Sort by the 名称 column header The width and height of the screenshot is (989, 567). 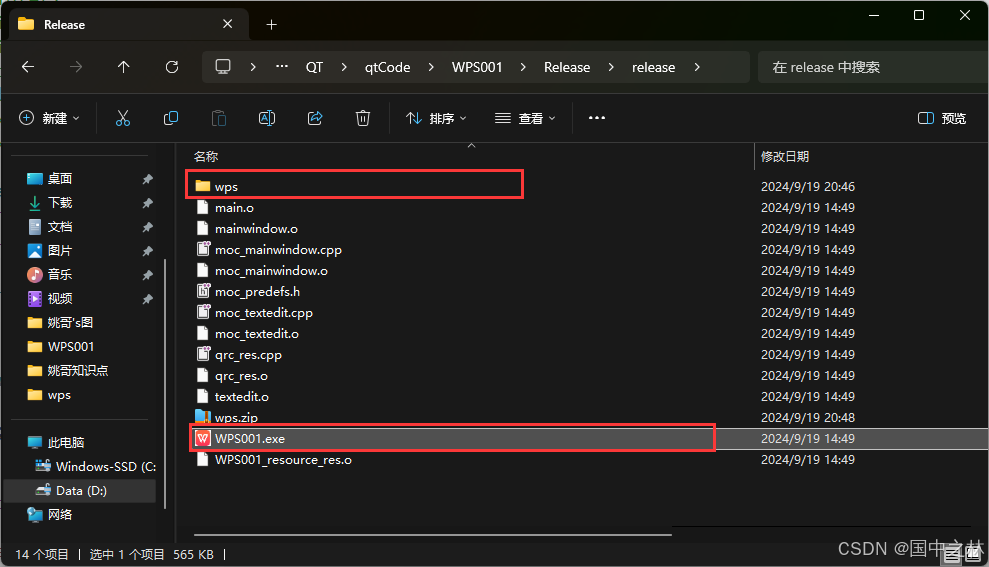point(206,156)
